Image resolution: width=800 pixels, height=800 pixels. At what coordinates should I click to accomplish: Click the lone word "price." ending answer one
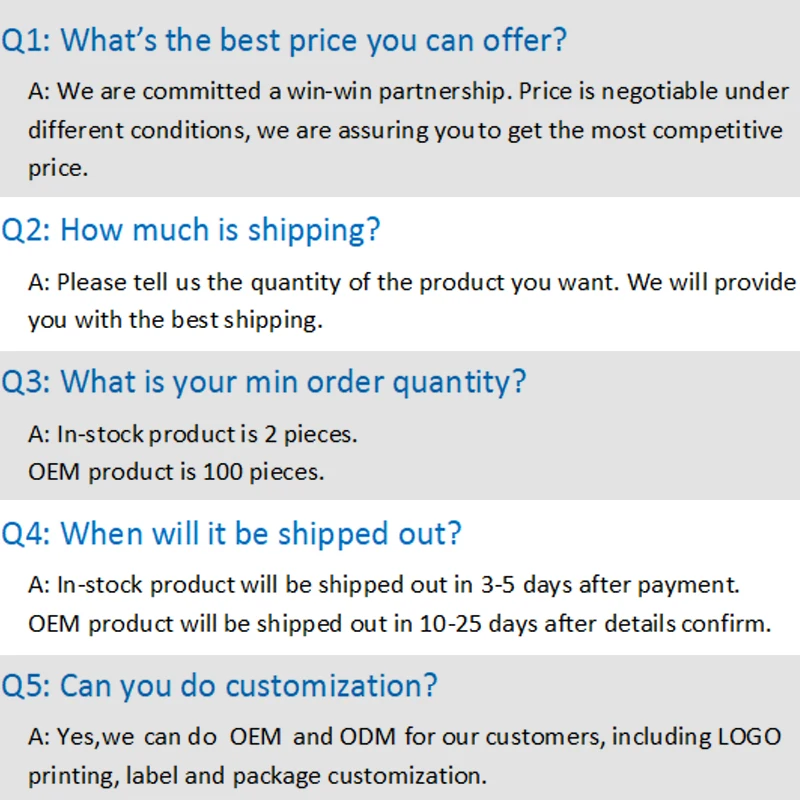tap(58, 168)
